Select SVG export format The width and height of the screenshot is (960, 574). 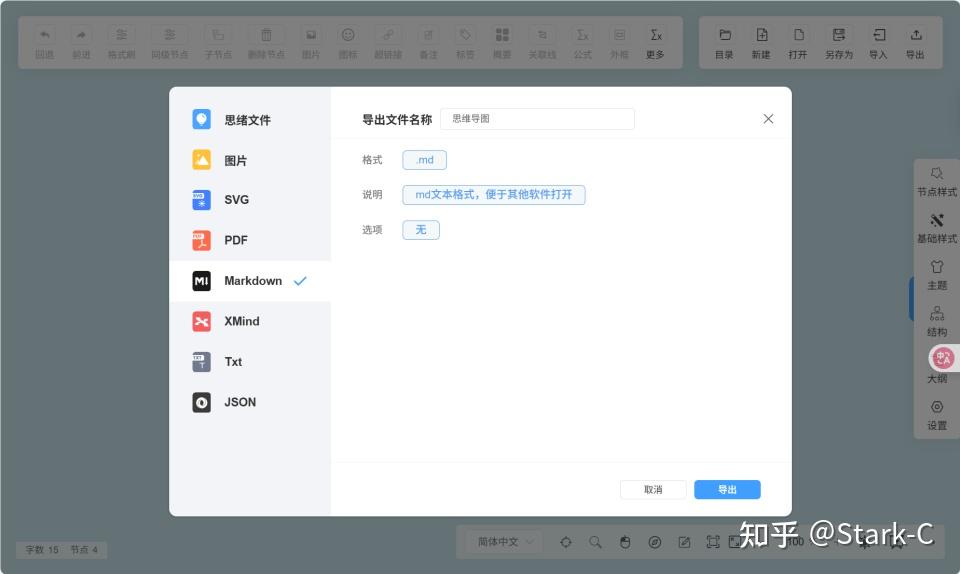pos(236,200)
